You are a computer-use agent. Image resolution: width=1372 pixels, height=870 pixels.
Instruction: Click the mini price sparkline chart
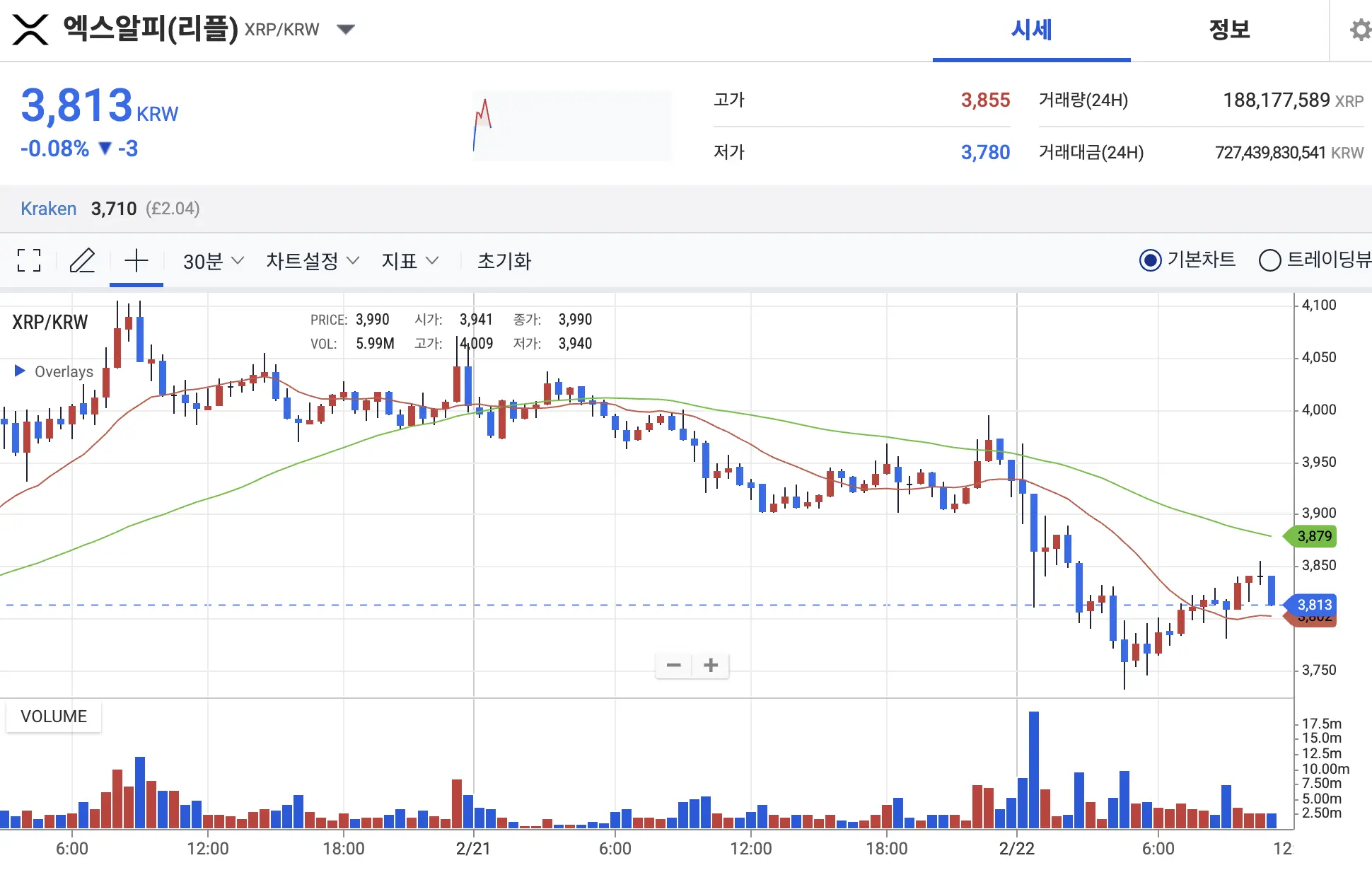[571, 126]
